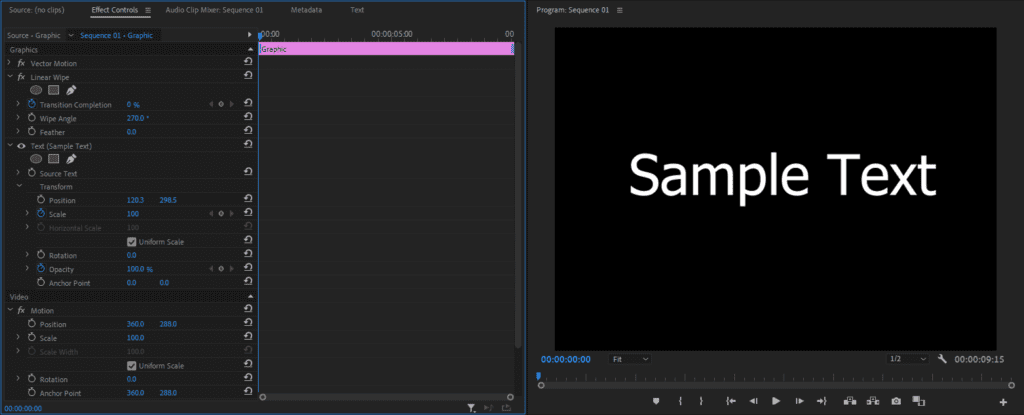Toggle Linear Wipe fx on or off
This screenshot has height=415, width=1024.
pos(21,77)
